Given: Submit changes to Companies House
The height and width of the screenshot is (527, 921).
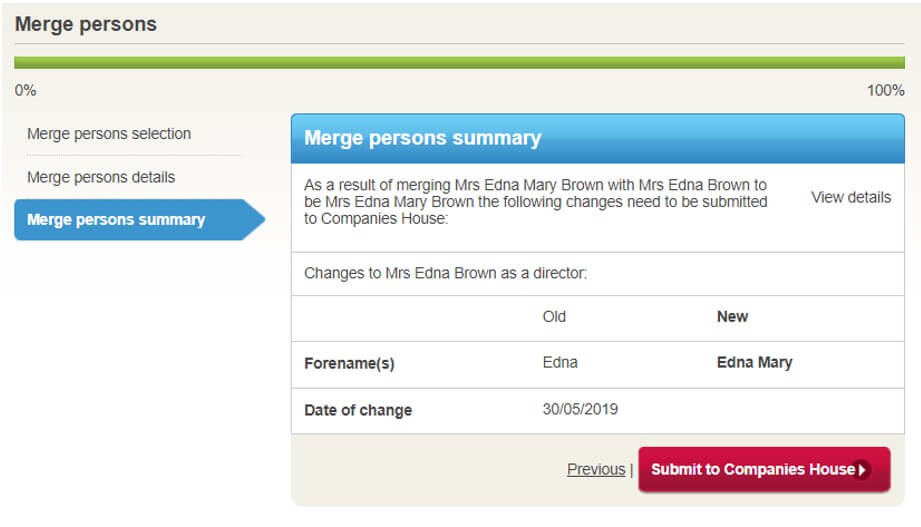Looking at the screenshot, I should [x=754, y=469].
